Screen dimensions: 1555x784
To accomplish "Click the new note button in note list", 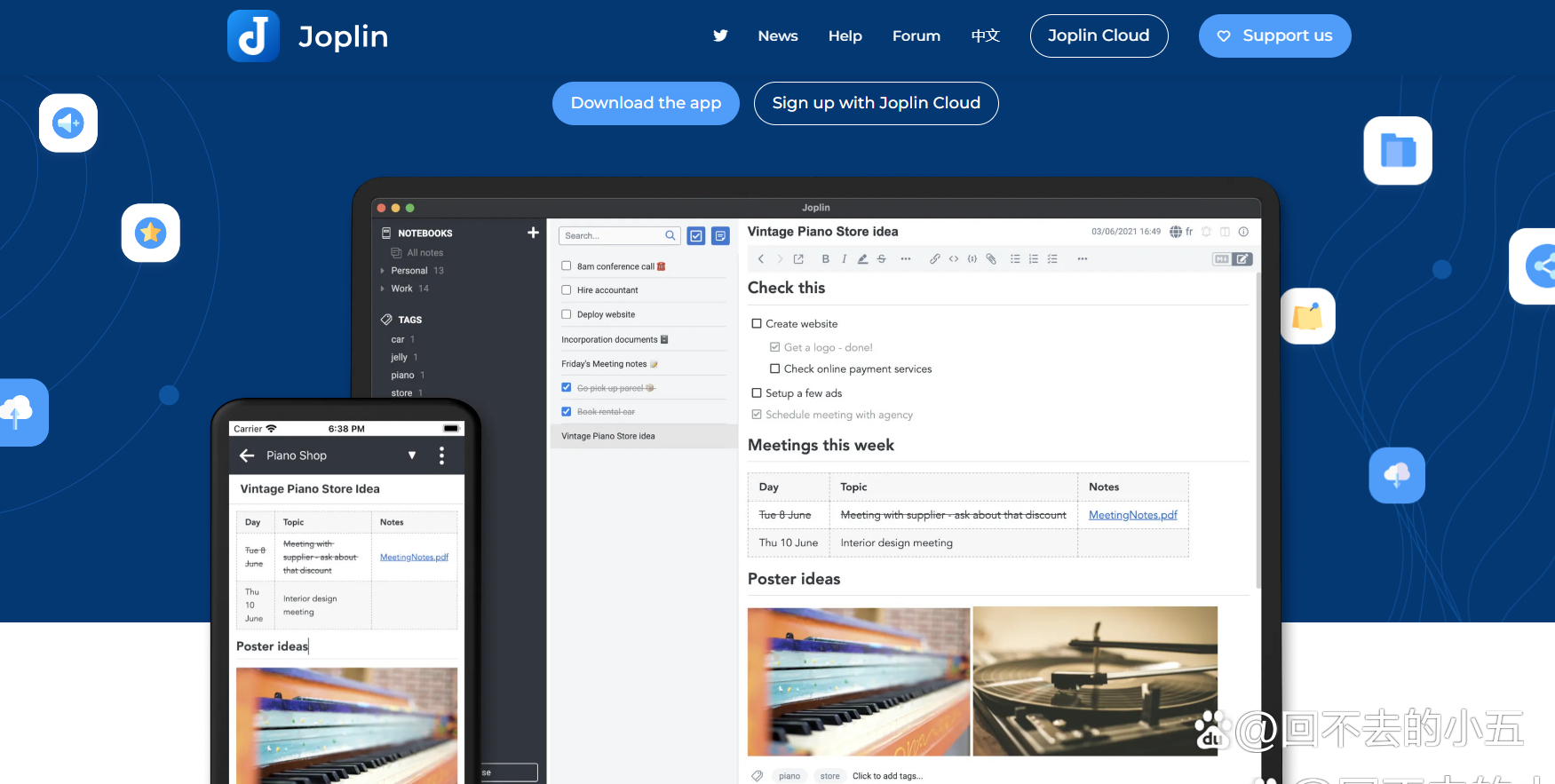I will (x=720, y=236).
